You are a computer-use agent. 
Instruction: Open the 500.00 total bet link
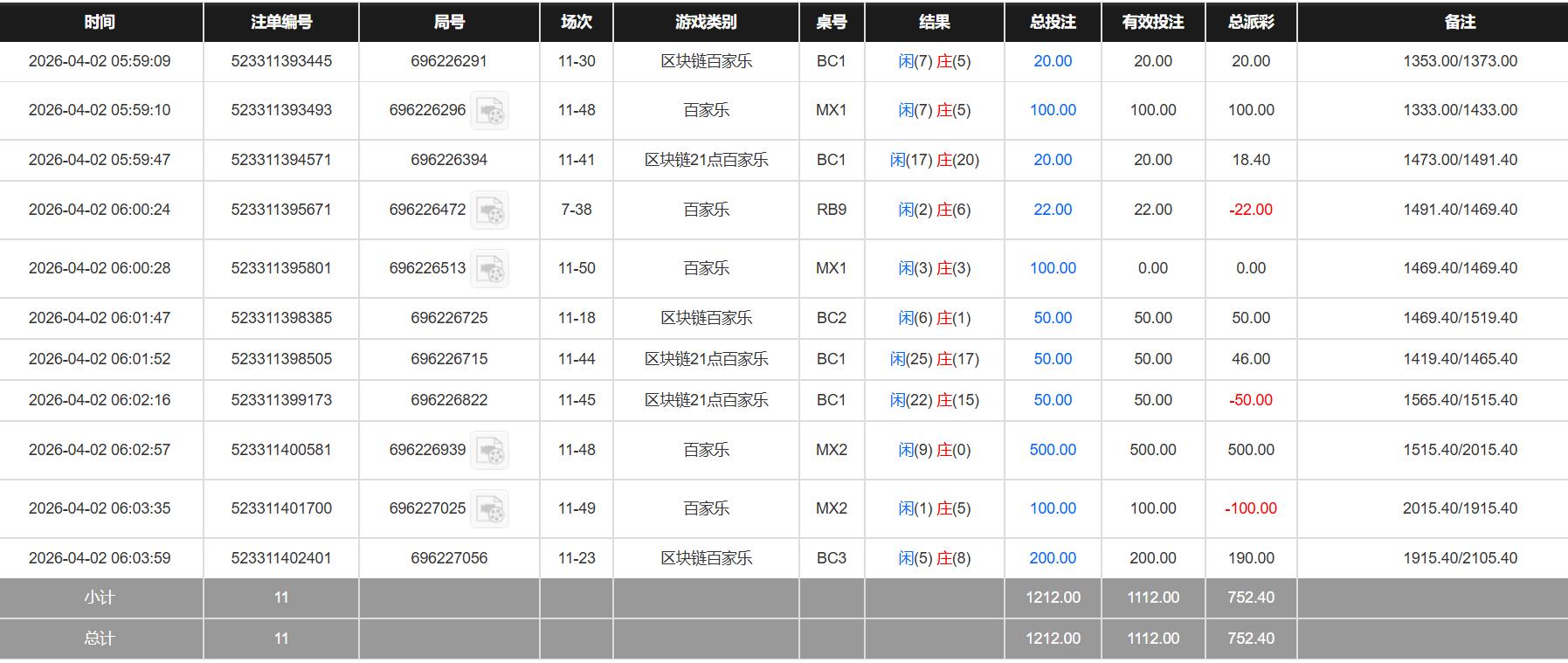pos(1053,450)
